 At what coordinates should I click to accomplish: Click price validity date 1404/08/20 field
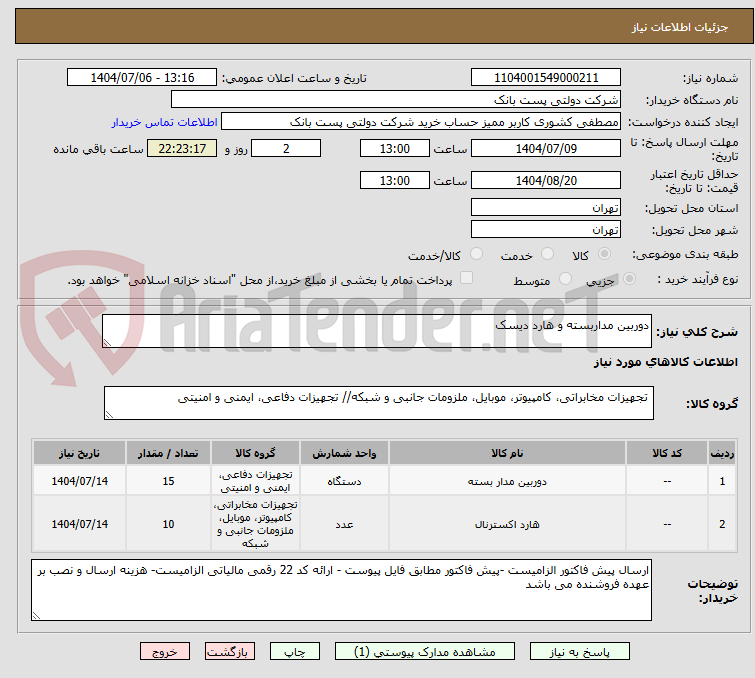[x=546, y=181]
